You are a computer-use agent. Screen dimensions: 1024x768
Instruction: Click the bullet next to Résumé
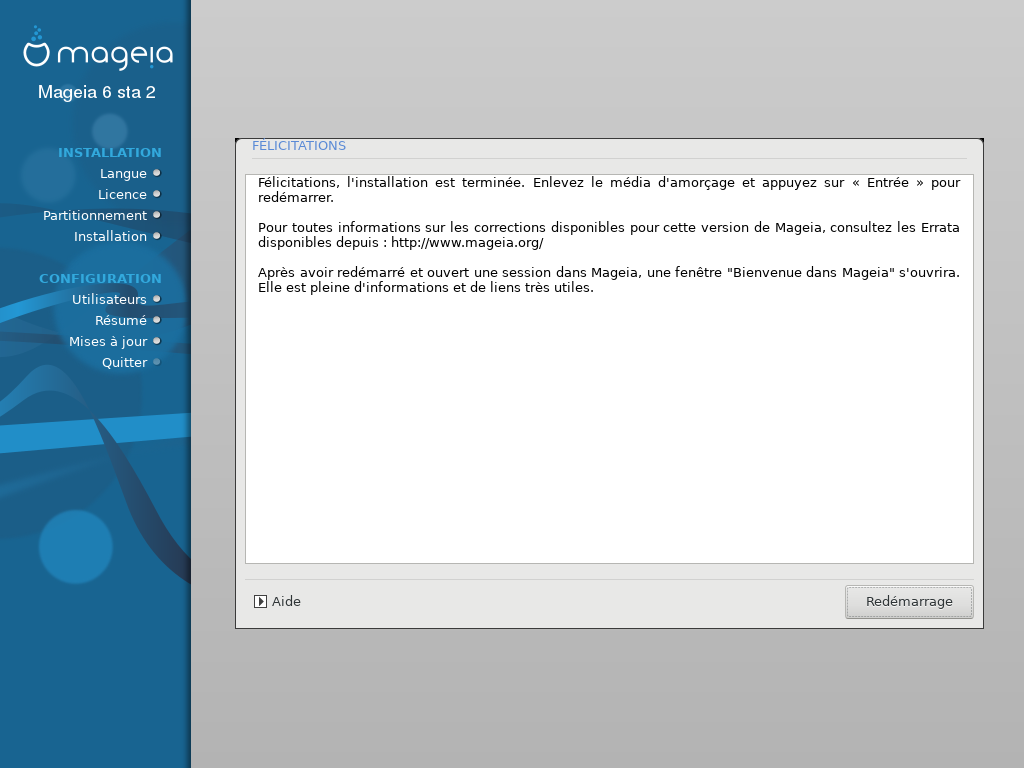[157, 320]
